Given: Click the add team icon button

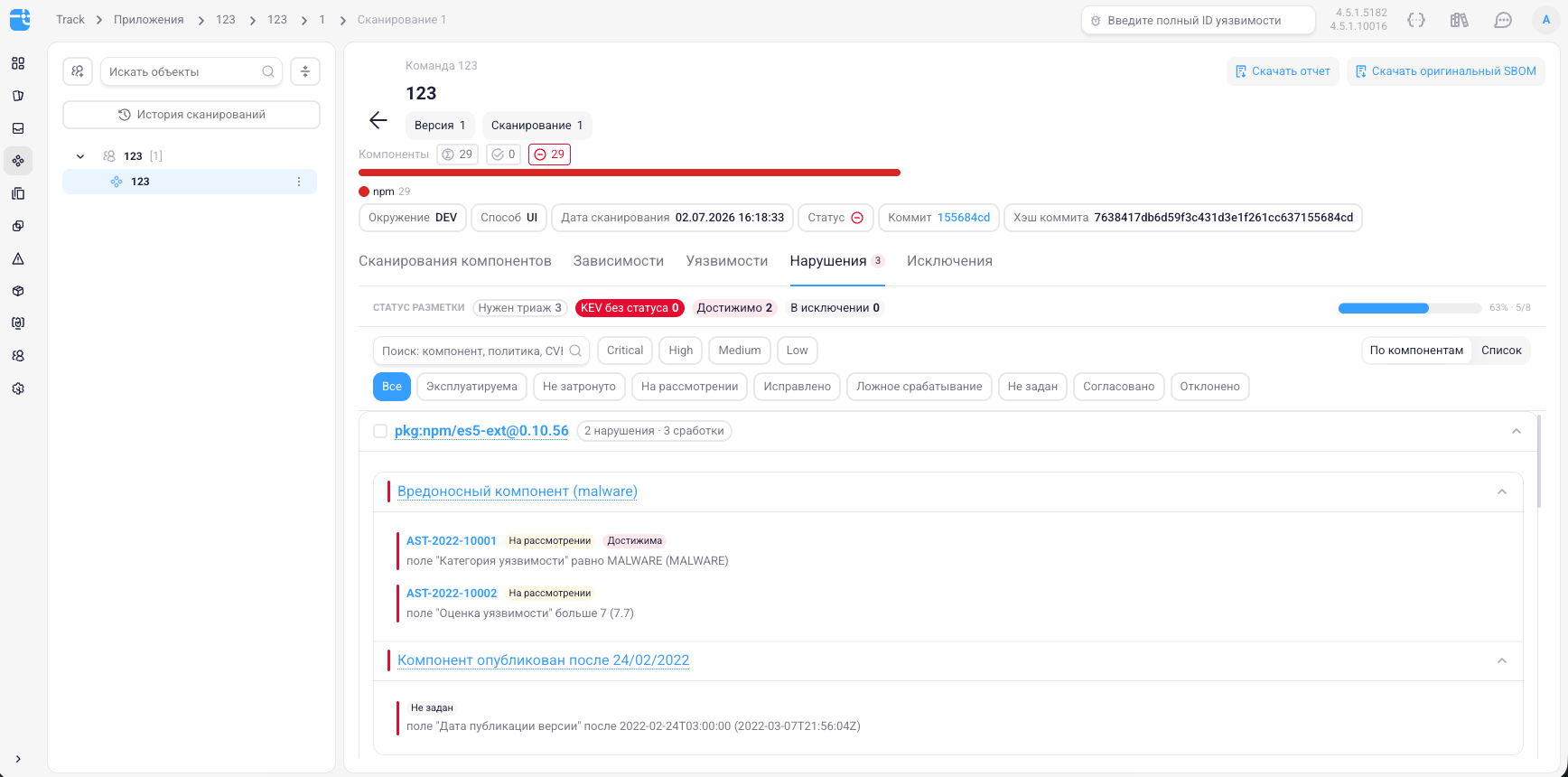Looking at the screenshot, I should [78, 71].
